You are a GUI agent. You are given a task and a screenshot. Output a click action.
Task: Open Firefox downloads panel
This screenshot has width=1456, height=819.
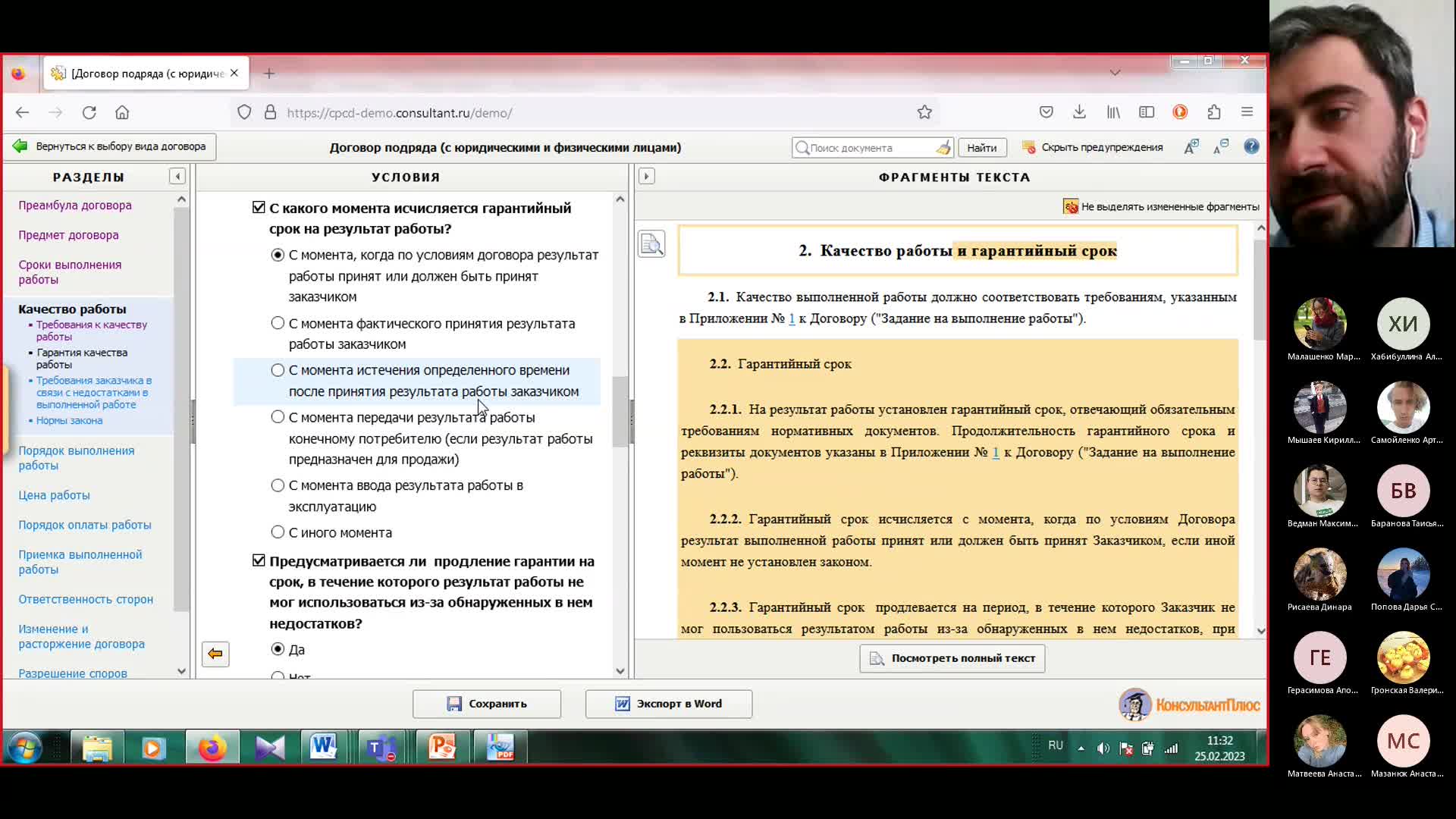click(x=1080, y=112)
